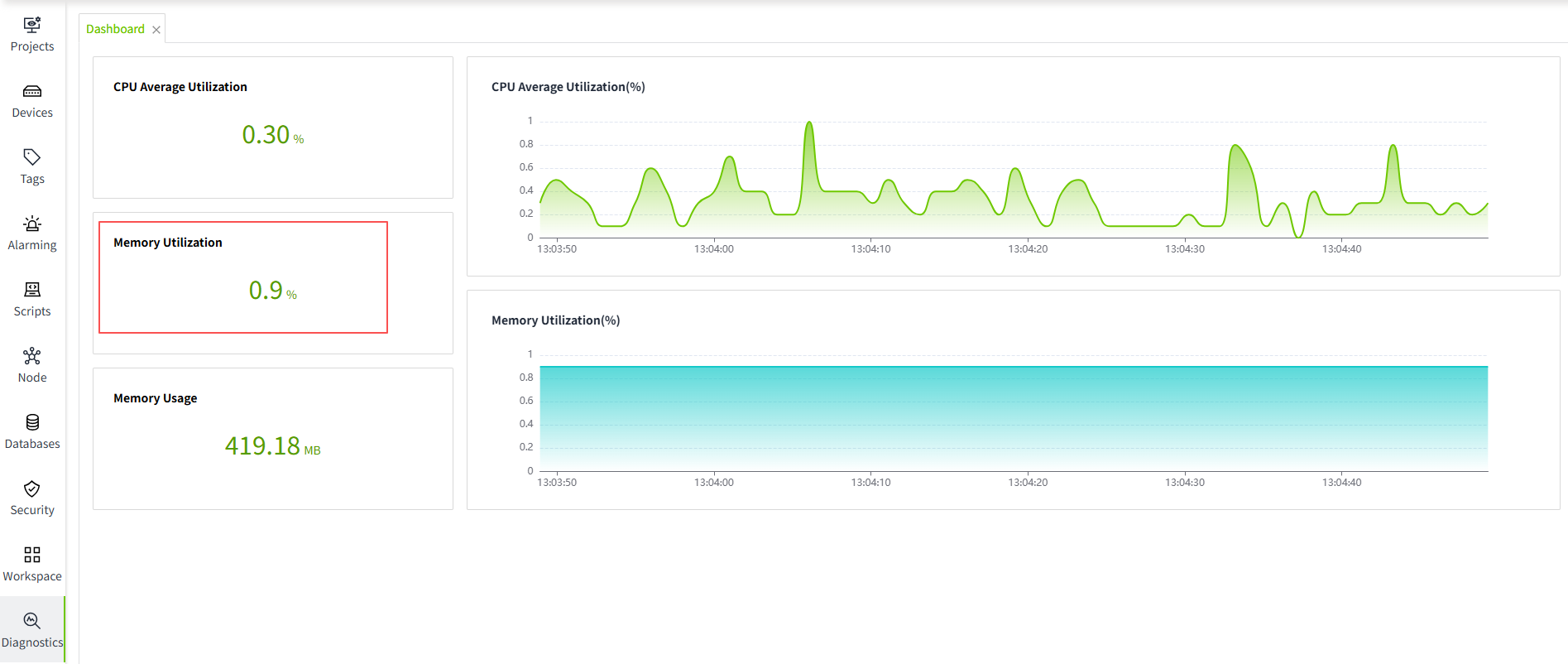Click the tallest CPU chart peak
The image size is (1568, 664).
coord(809,123)
